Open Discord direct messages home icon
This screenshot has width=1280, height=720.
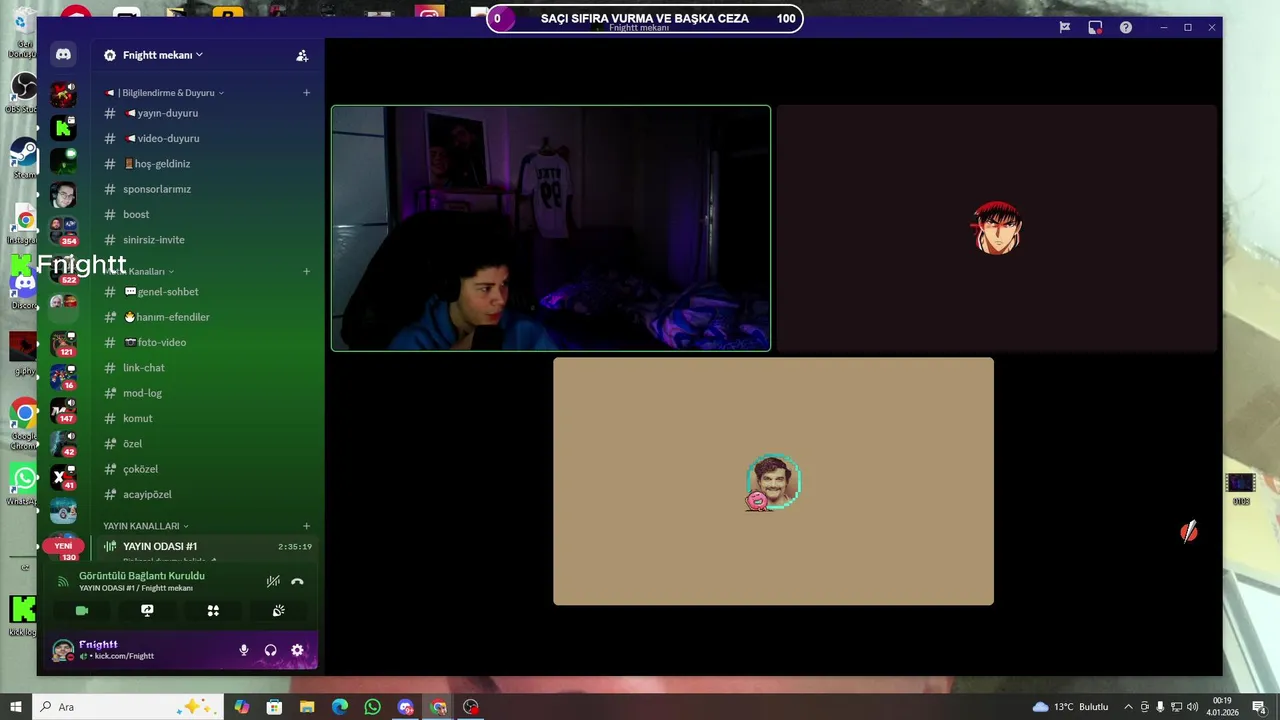tap(63, 55)
